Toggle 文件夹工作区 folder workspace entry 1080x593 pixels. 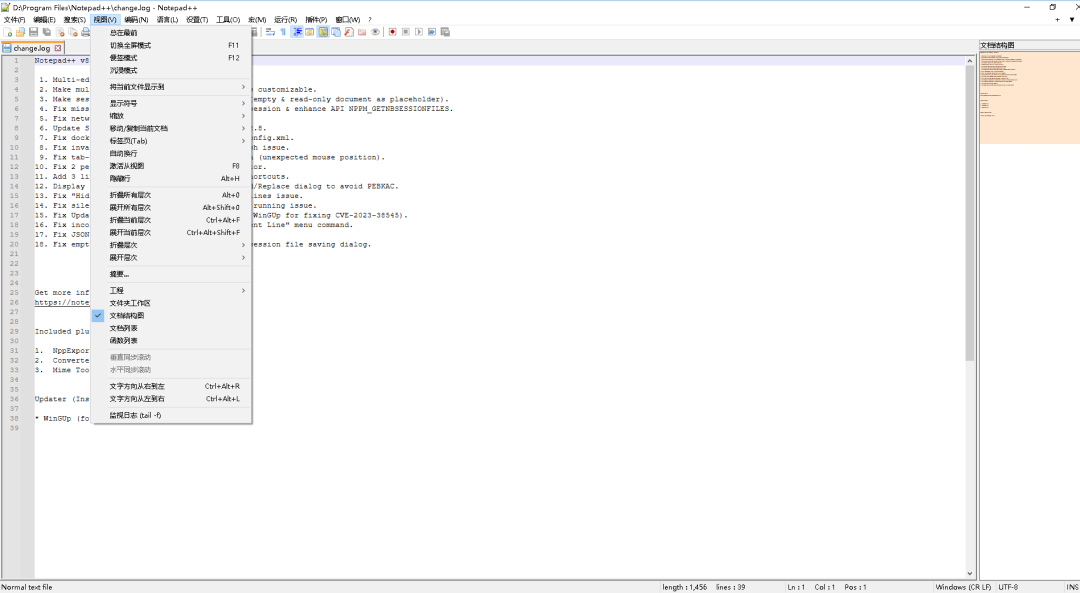point(172,303)
